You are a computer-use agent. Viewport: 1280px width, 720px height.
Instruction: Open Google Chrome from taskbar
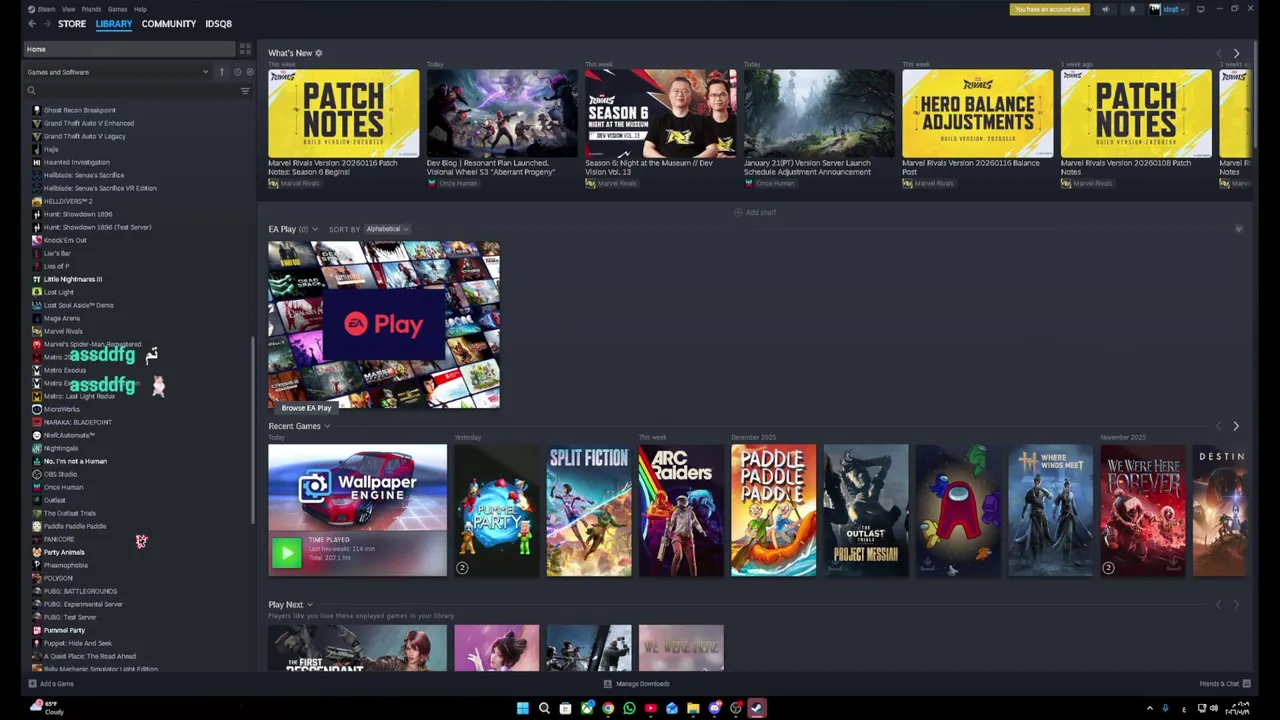click(x=608, y=708)
